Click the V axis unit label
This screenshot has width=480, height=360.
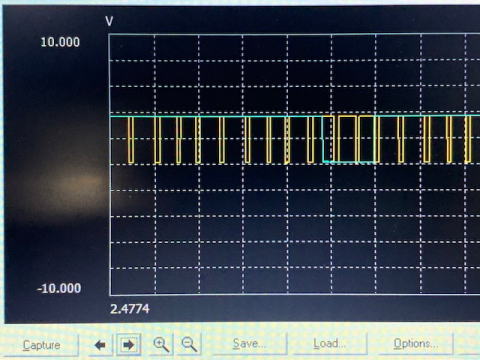pyautogui.click(x=109, y=21)
